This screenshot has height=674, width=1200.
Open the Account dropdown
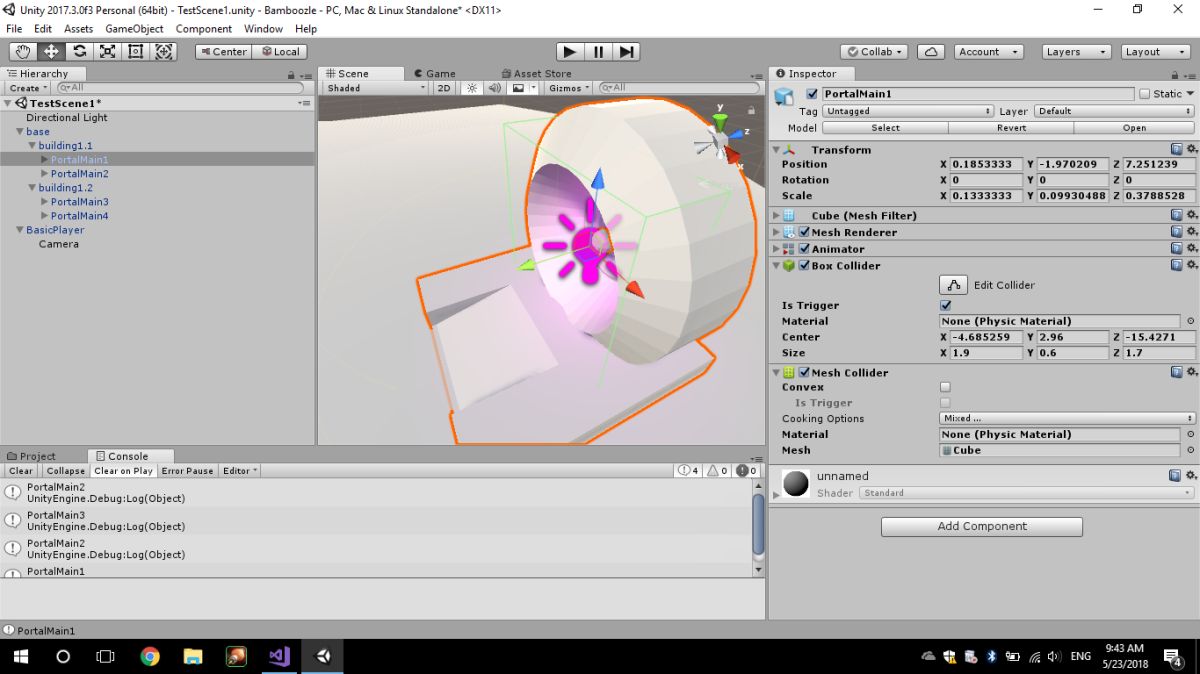[988, 51]
